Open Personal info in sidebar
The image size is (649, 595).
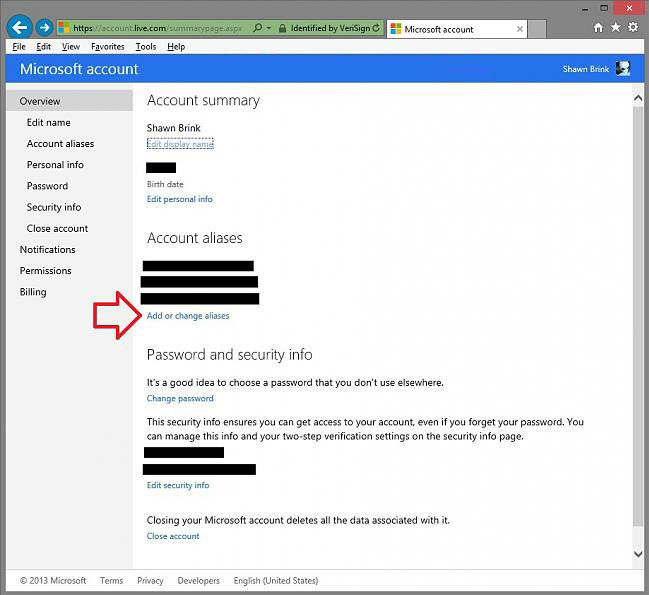pyautogui.click(x=55, y=165)
